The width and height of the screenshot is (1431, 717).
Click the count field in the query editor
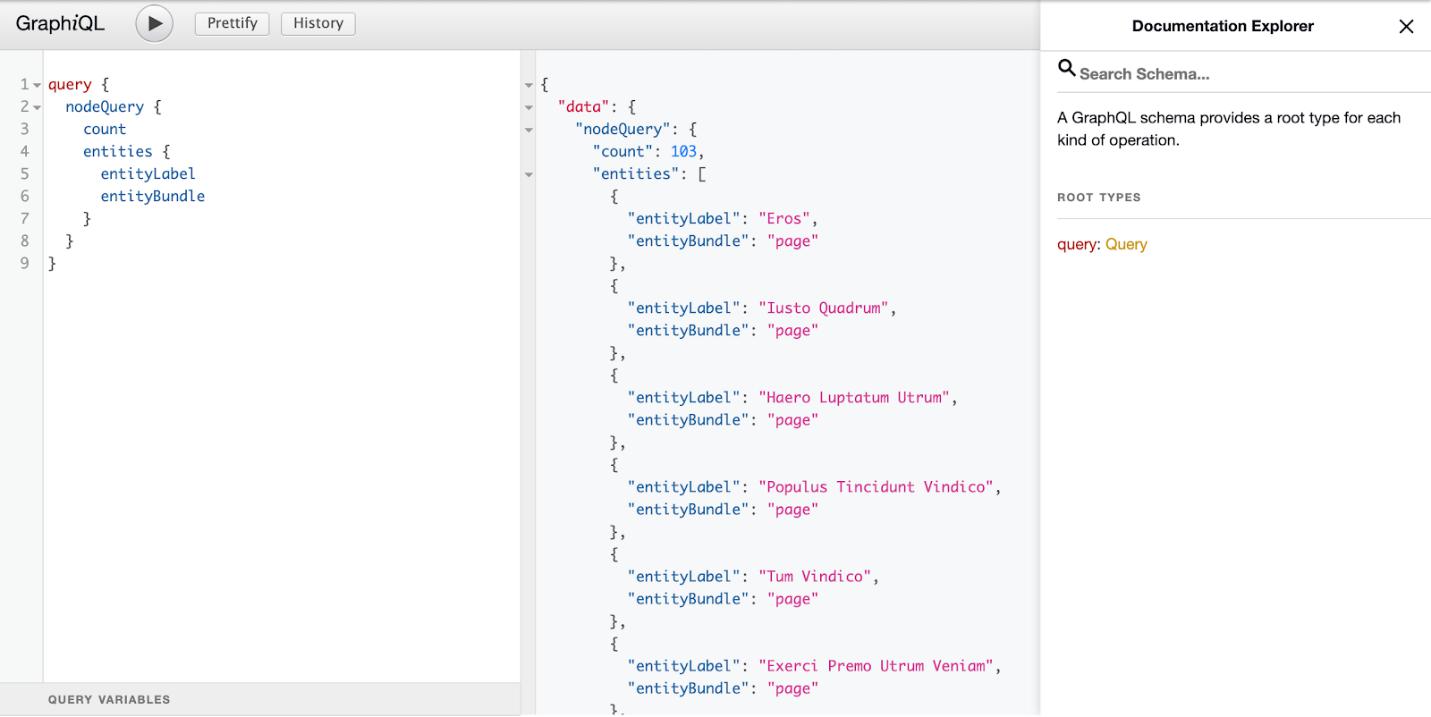click(105, 128)
